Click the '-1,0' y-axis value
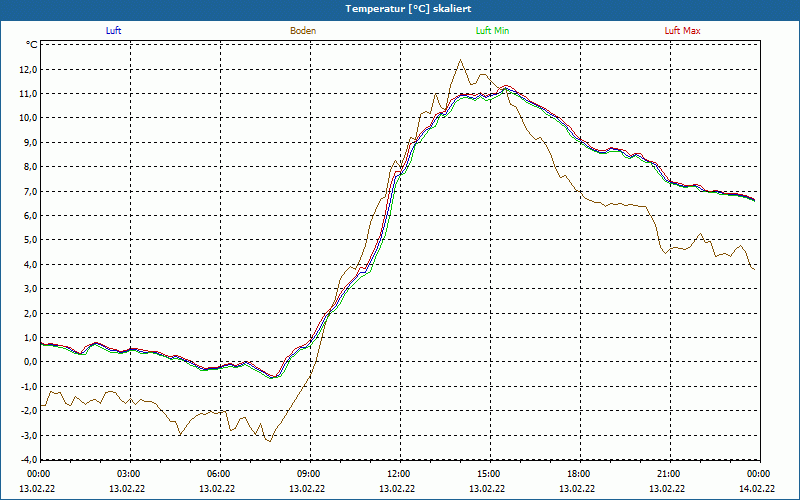Viewport: 800px width, 500px height. [x=29, y=386]
